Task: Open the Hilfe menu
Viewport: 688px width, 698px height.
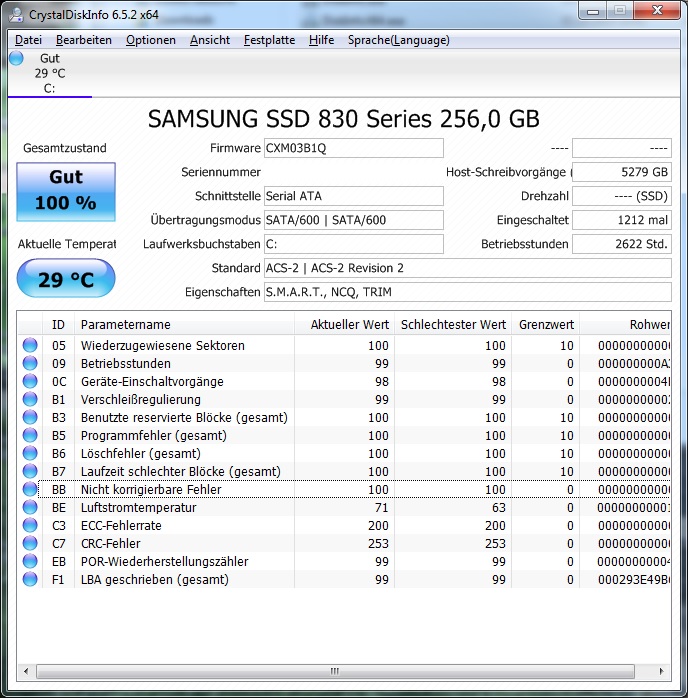Action: tap(321, 40)
